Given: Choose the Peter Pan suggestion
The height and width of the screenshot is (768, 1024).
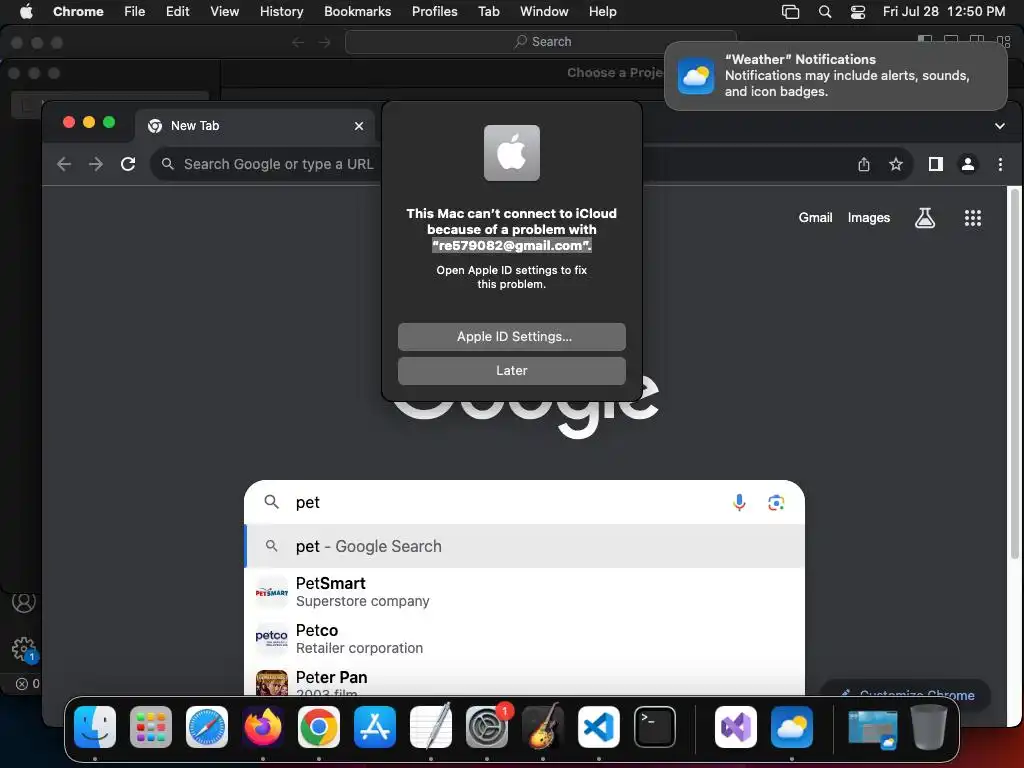Looking at the screenshot, I should click(x=524, y=680).
